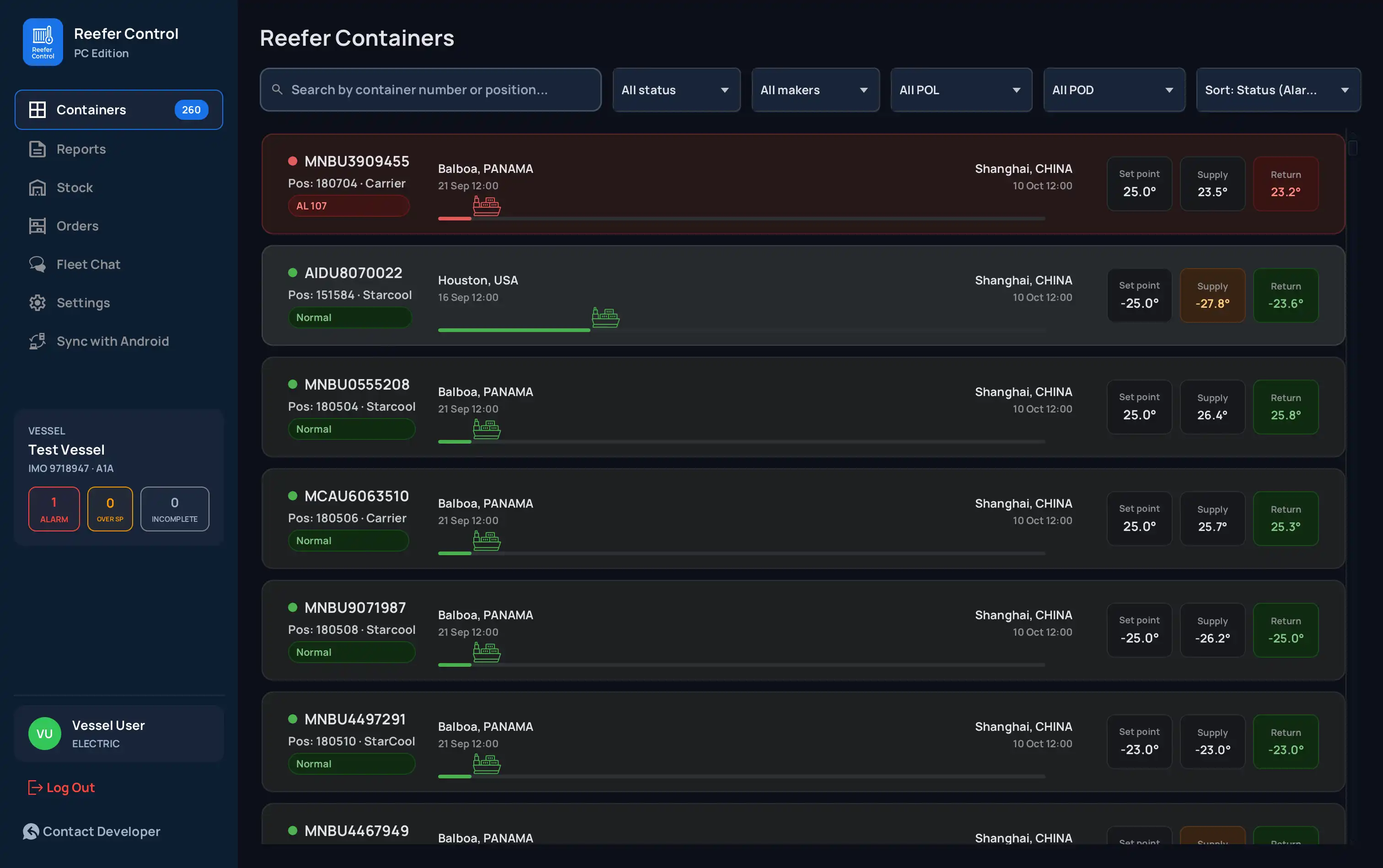Click container number MNBU9071987
Viewport: 1383px width, 868px height.
click(355, 607)
